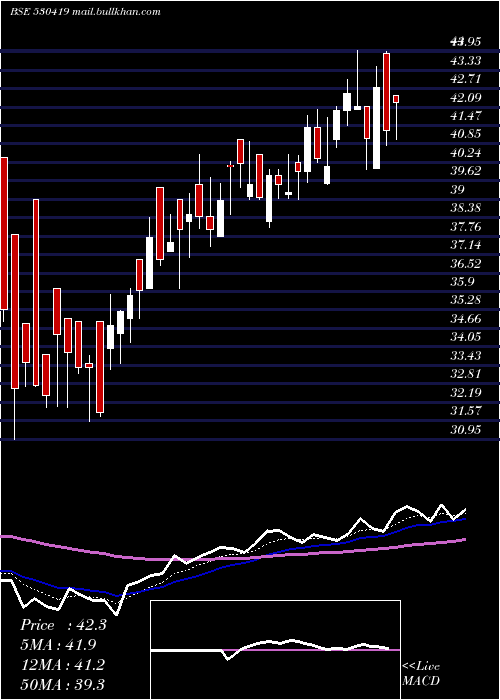
Task: Select the 33.43 price axis label
Action: point(466,356)
